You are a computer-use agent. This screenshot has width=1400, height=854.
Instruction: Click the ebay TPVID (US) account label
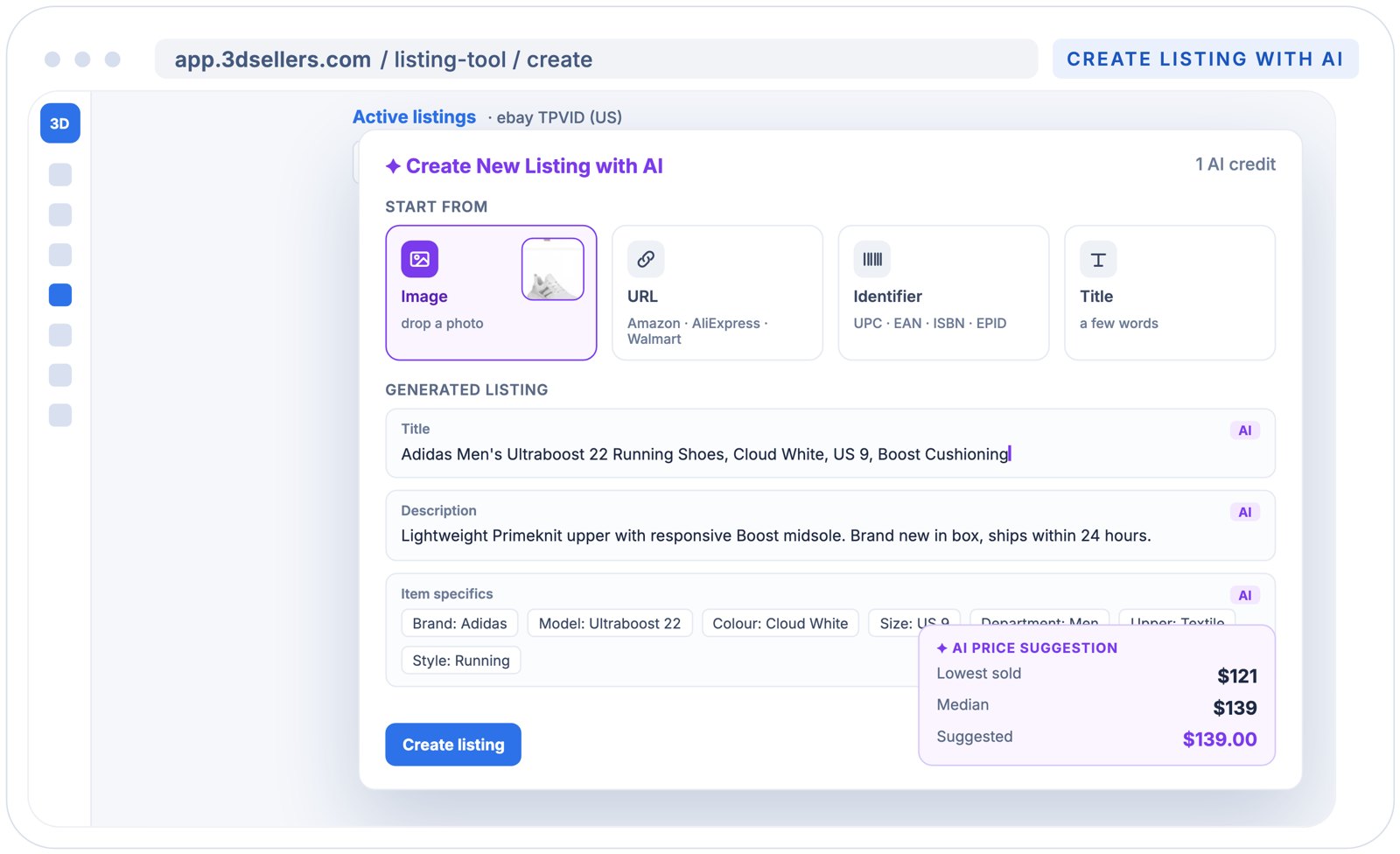[559, 117]
